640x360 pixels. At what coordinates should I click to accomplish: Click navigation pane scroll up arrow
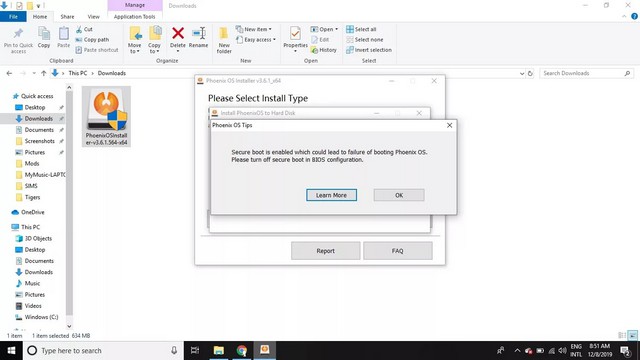(x=69, y=87)
